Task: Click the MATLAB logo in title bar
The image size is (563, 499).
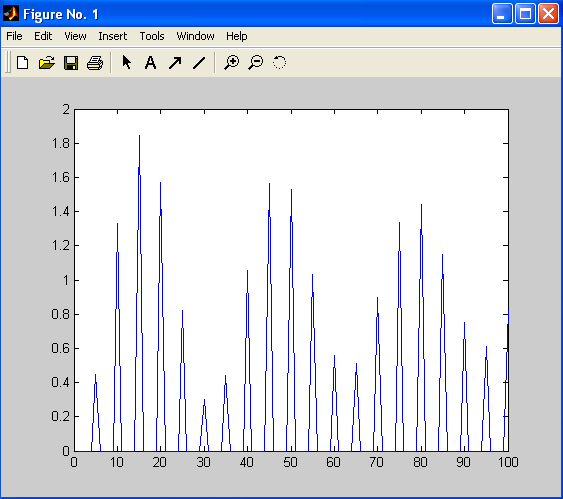Action: click(x=11, y=14)
